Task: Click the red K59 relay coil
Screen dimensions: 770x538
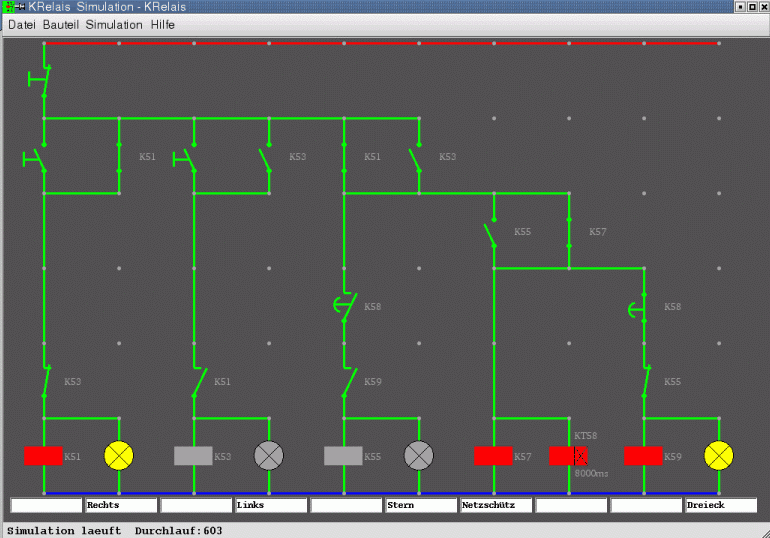Action: [x=643, y=456]
